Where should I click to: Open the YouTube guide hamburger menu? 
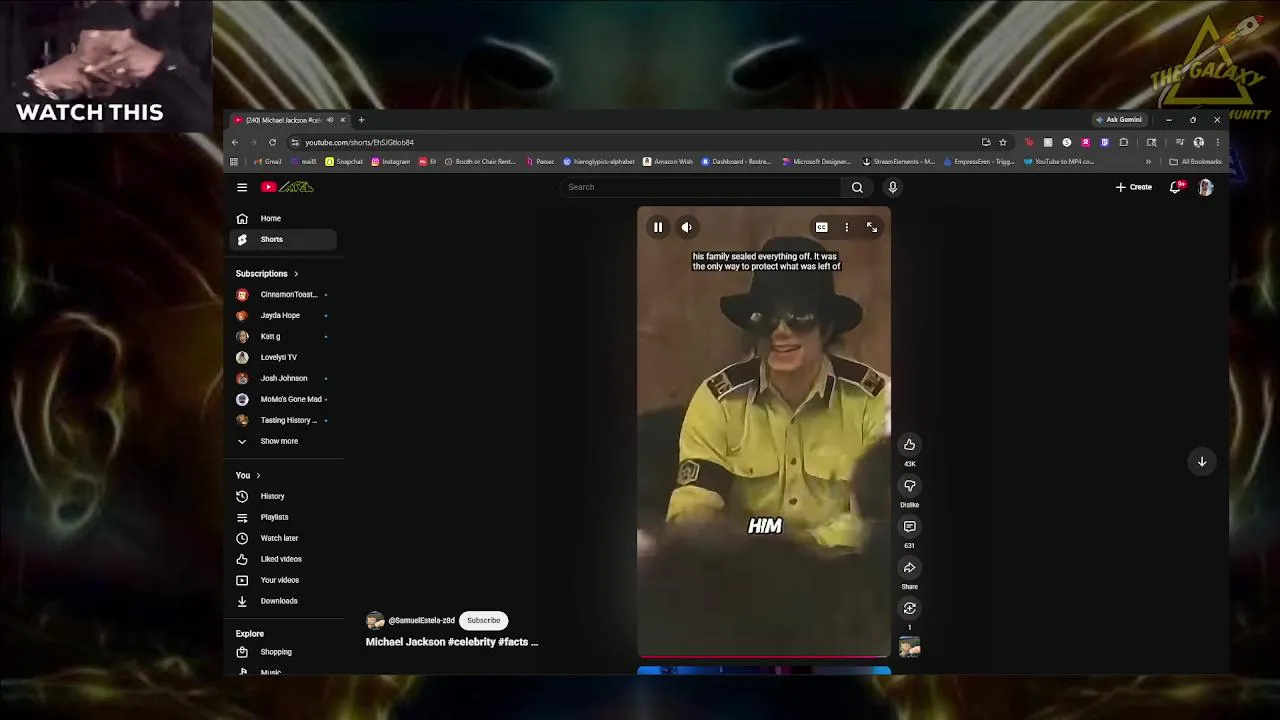(242, 187)
